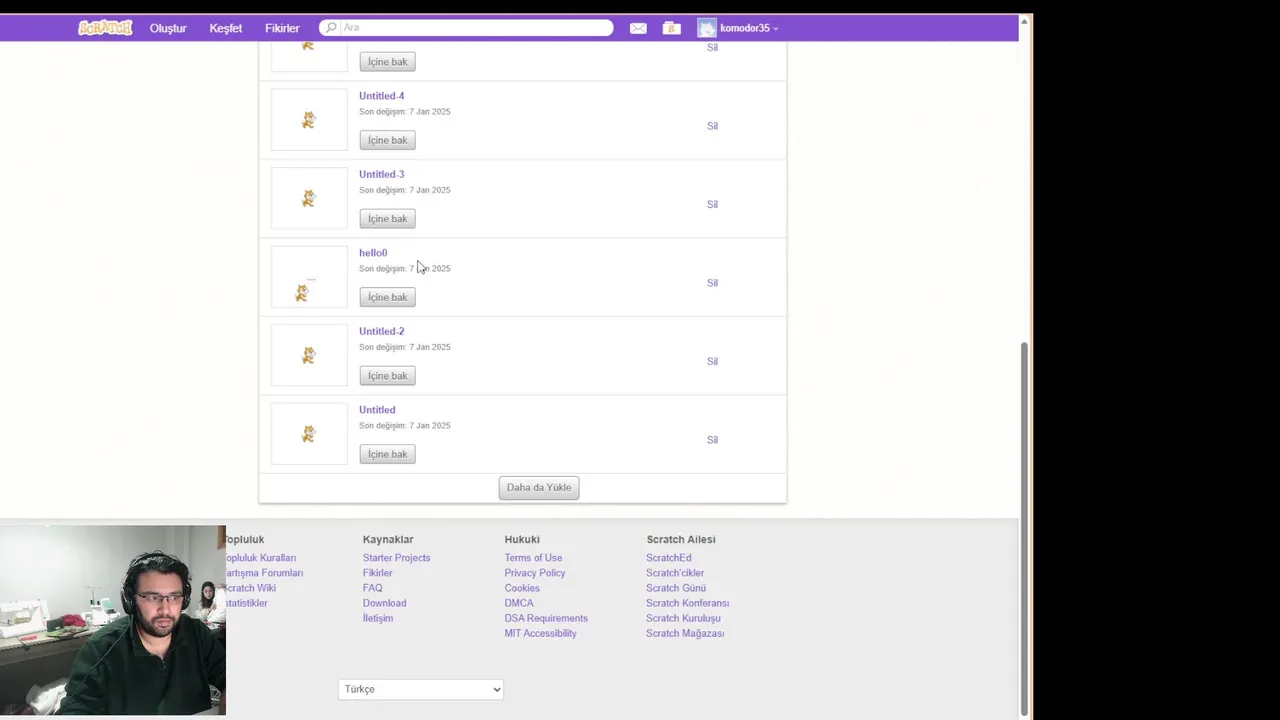This screenshot has height=720, width=1280.
Task: Open Terms of Use link
Action: [533, 558]
